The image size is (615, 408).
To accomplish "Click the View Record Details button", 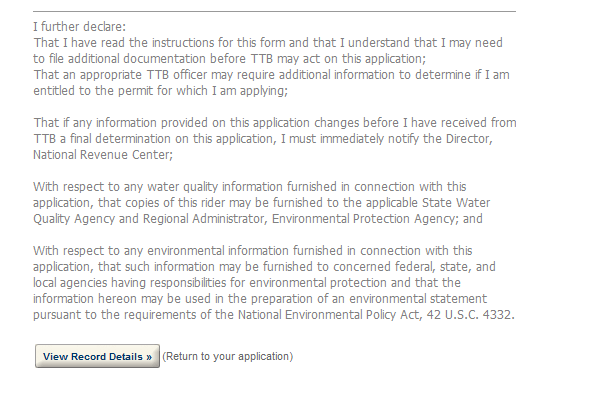I will 97,357.
